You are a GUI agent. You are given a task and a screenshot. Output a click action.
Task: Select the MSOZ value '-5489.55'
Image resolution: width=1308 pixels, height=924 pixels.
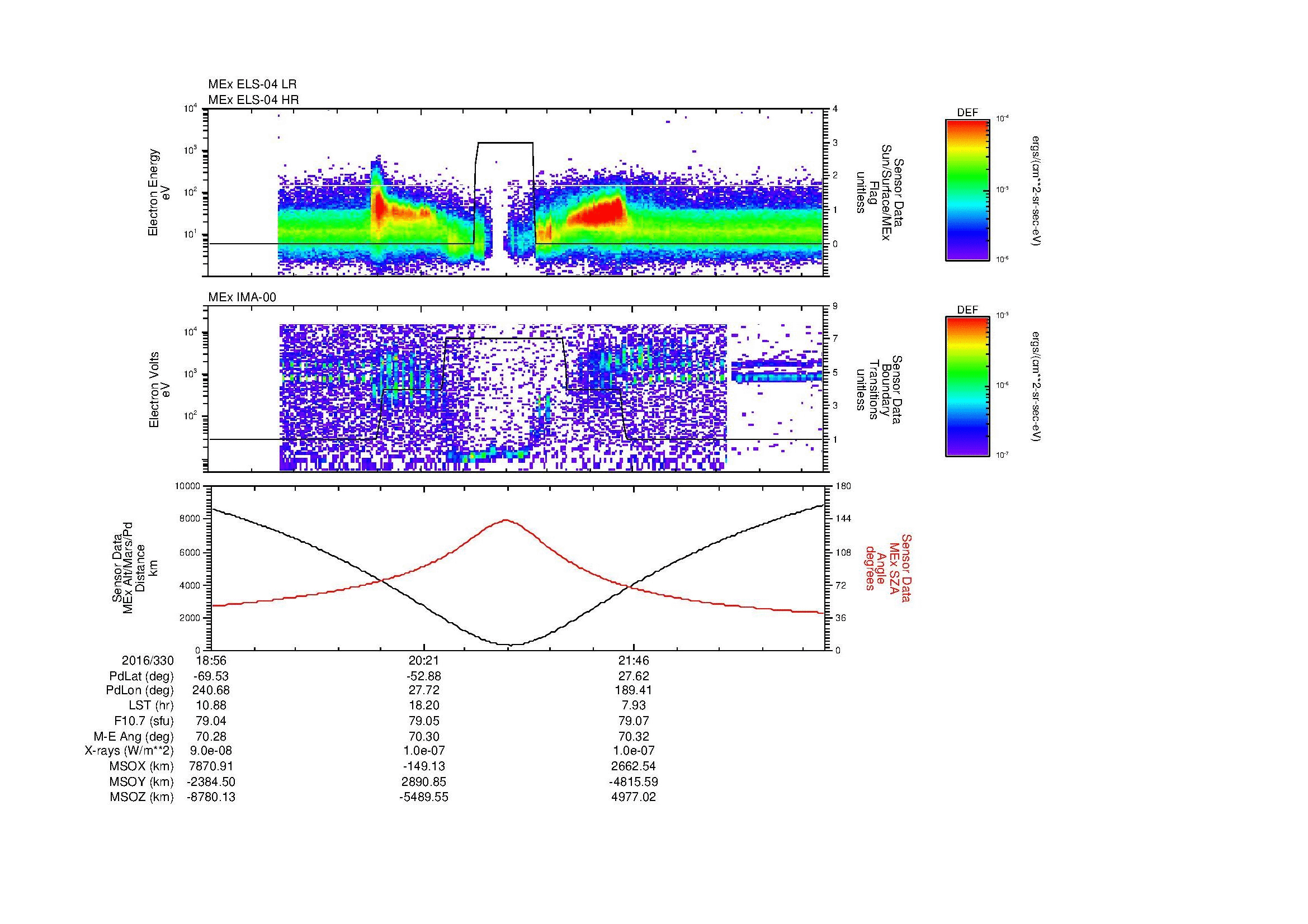coord(423,797)
